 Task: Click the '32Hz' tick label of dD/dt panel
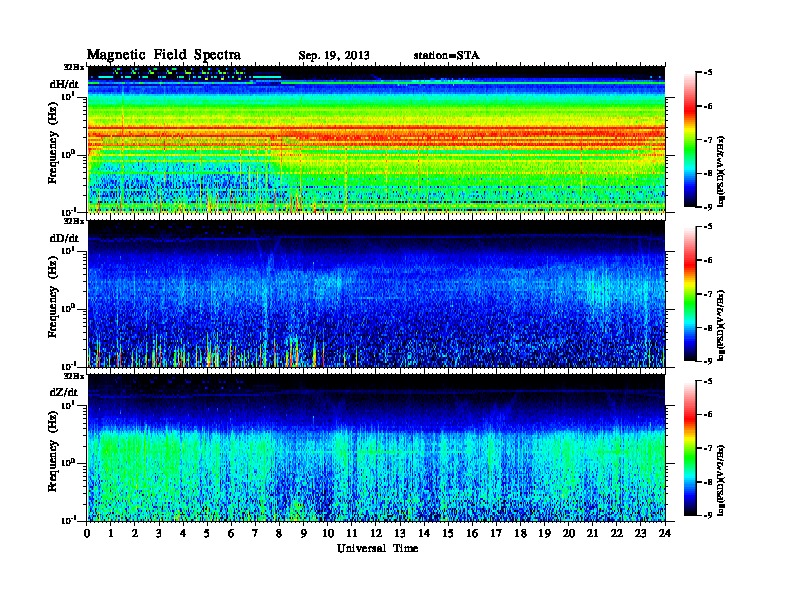73,221
